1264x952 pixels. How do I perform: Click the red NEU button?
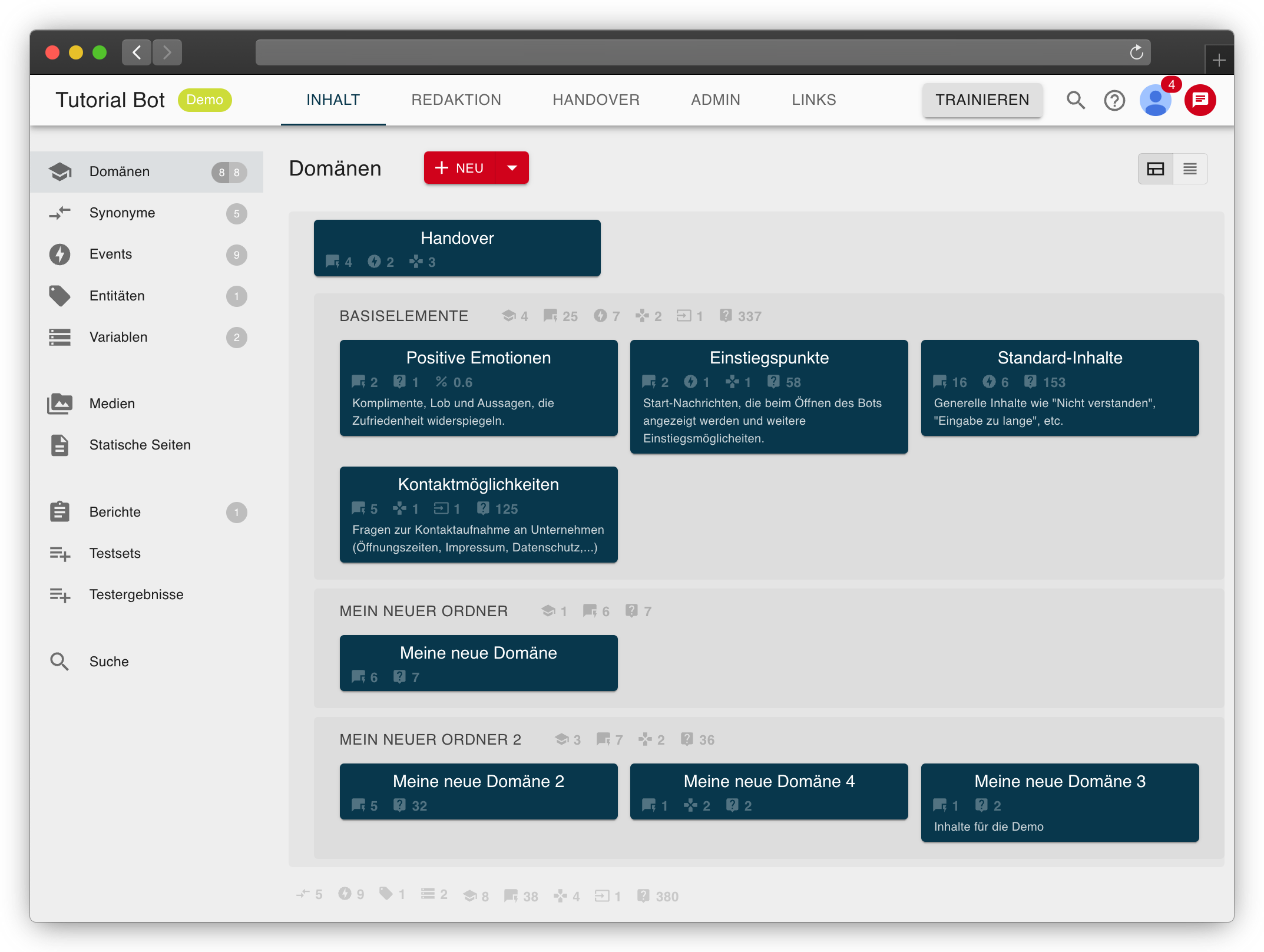(460, 168)
